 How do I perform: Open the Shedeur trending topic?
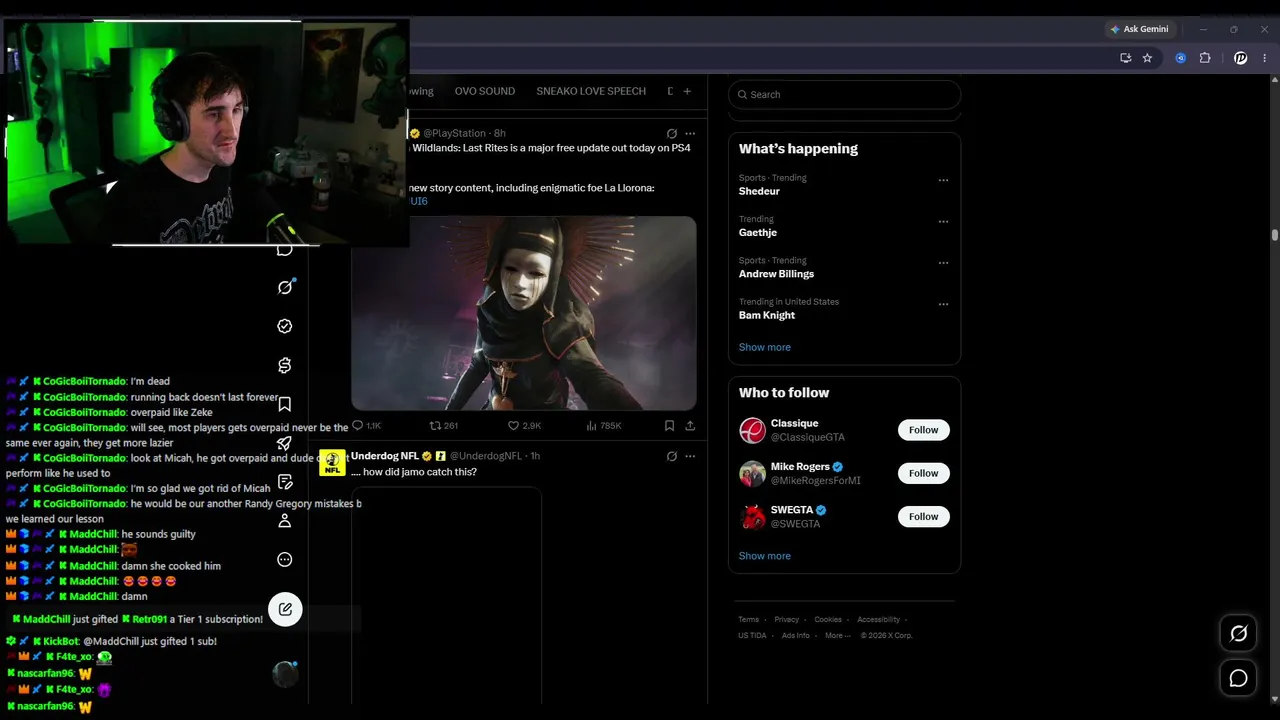point(759,191)
